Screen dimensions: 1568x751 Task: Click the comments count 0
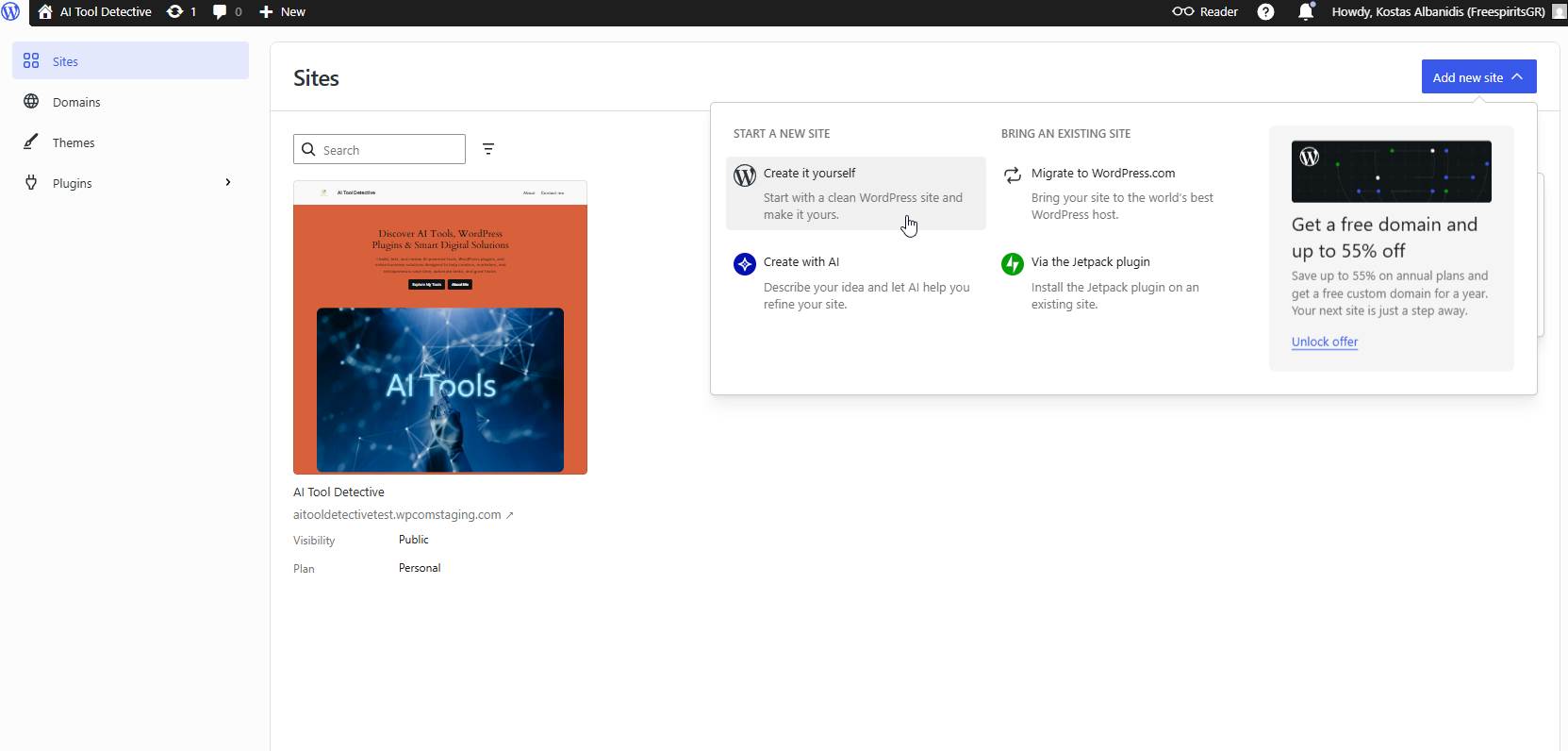coord(239,12)
